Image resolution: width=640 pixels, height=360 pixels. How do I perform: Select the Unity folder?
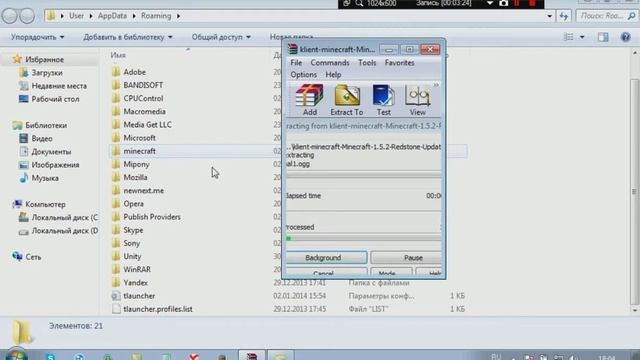132,256
